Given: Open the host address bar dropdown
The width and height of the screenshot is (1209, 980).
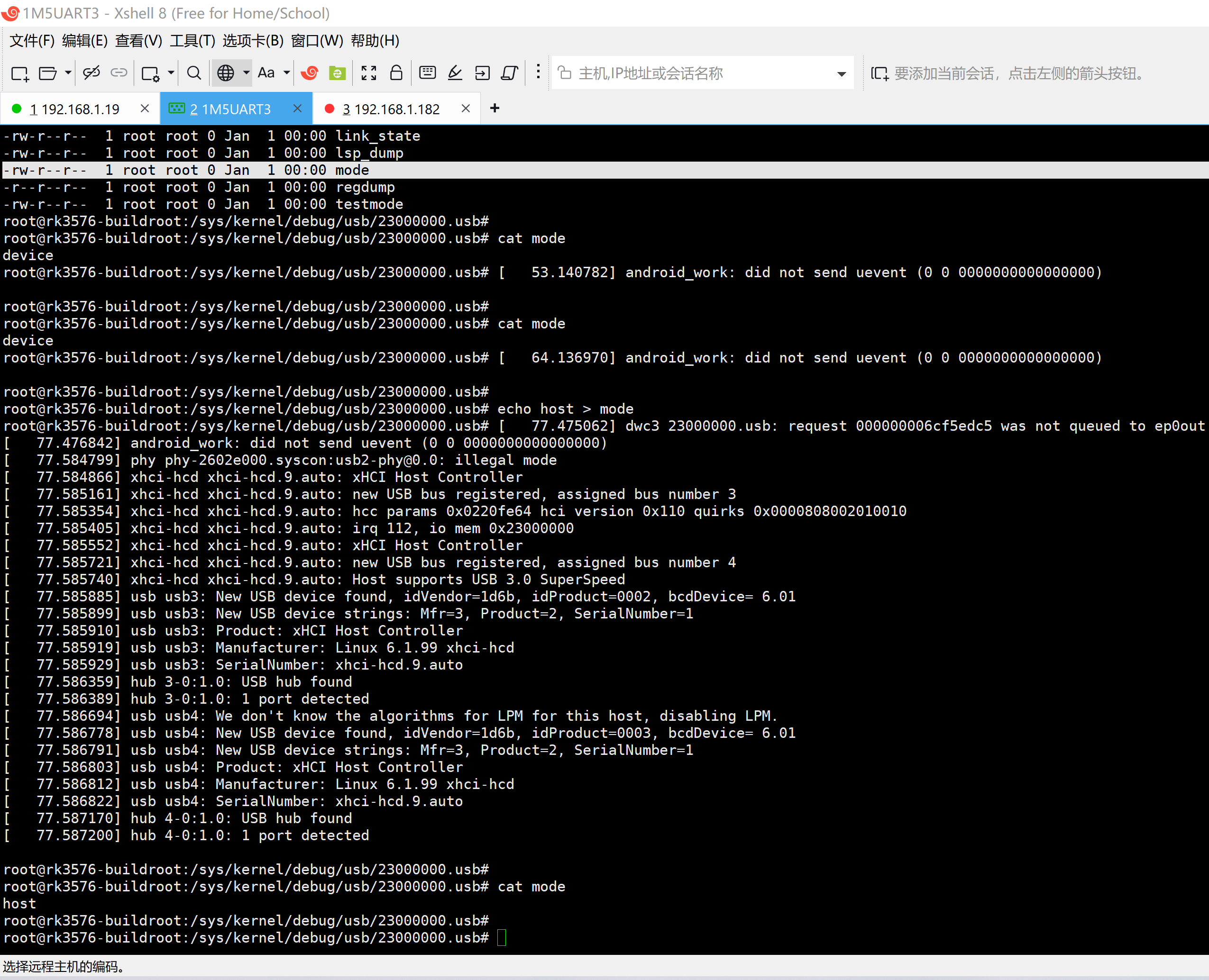Looking at the screenshot, I should (842, 74).
